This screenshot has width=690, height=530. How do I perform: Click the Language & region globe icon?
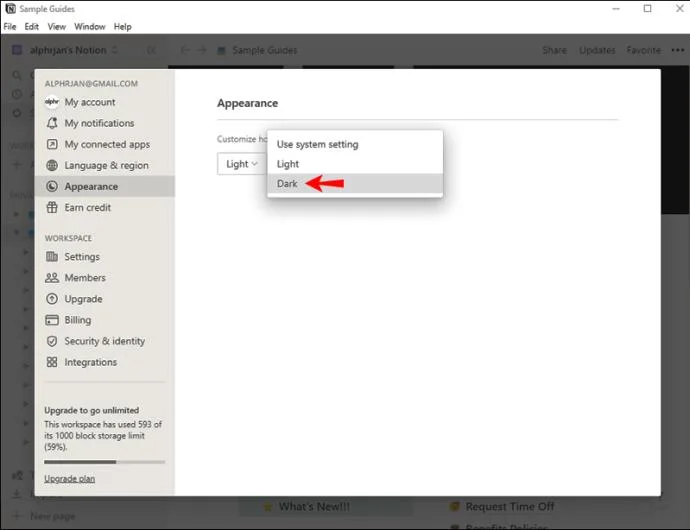coord(52,165)
